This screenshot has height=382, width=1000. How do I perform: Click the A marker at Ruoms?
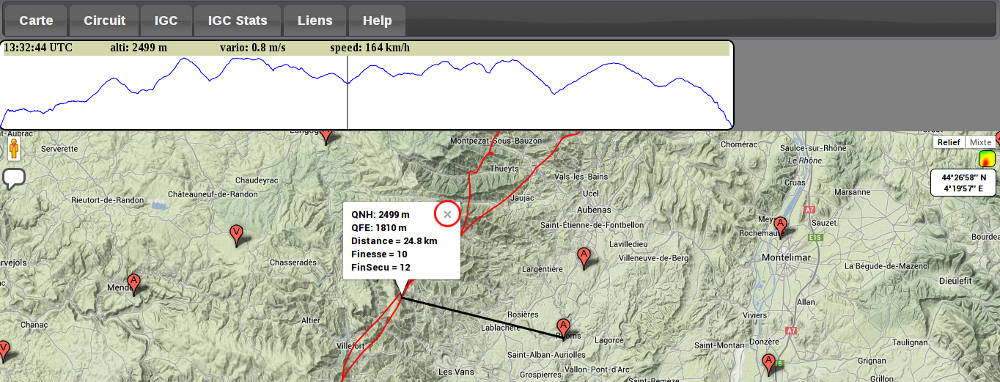(x=562, y=328)
